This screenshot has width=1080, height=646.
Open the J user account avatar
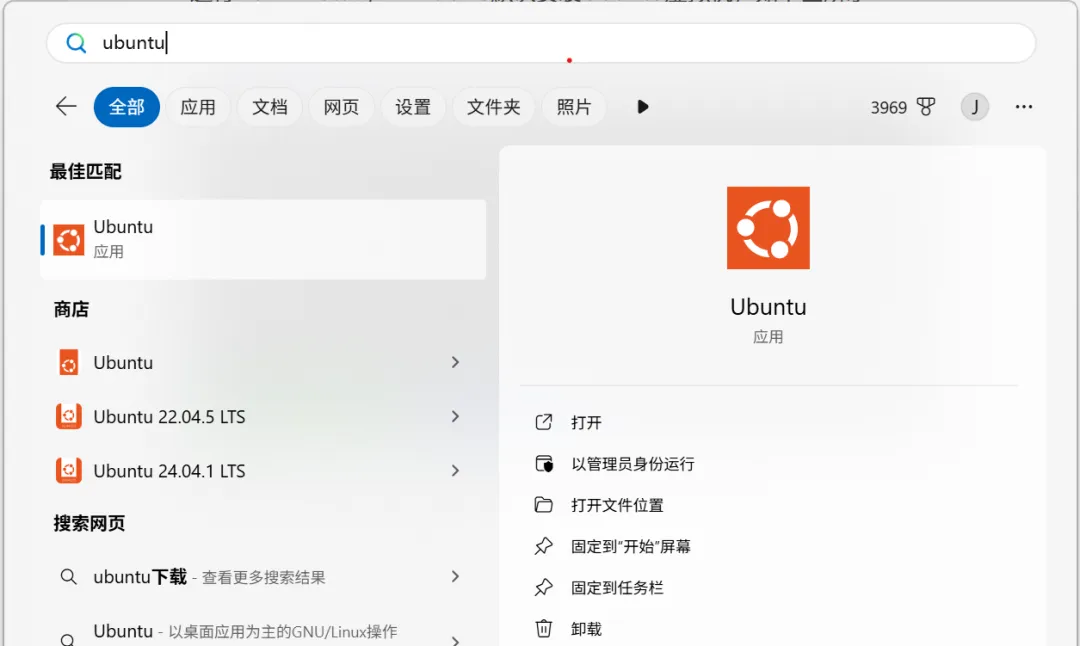coord(975,107)
